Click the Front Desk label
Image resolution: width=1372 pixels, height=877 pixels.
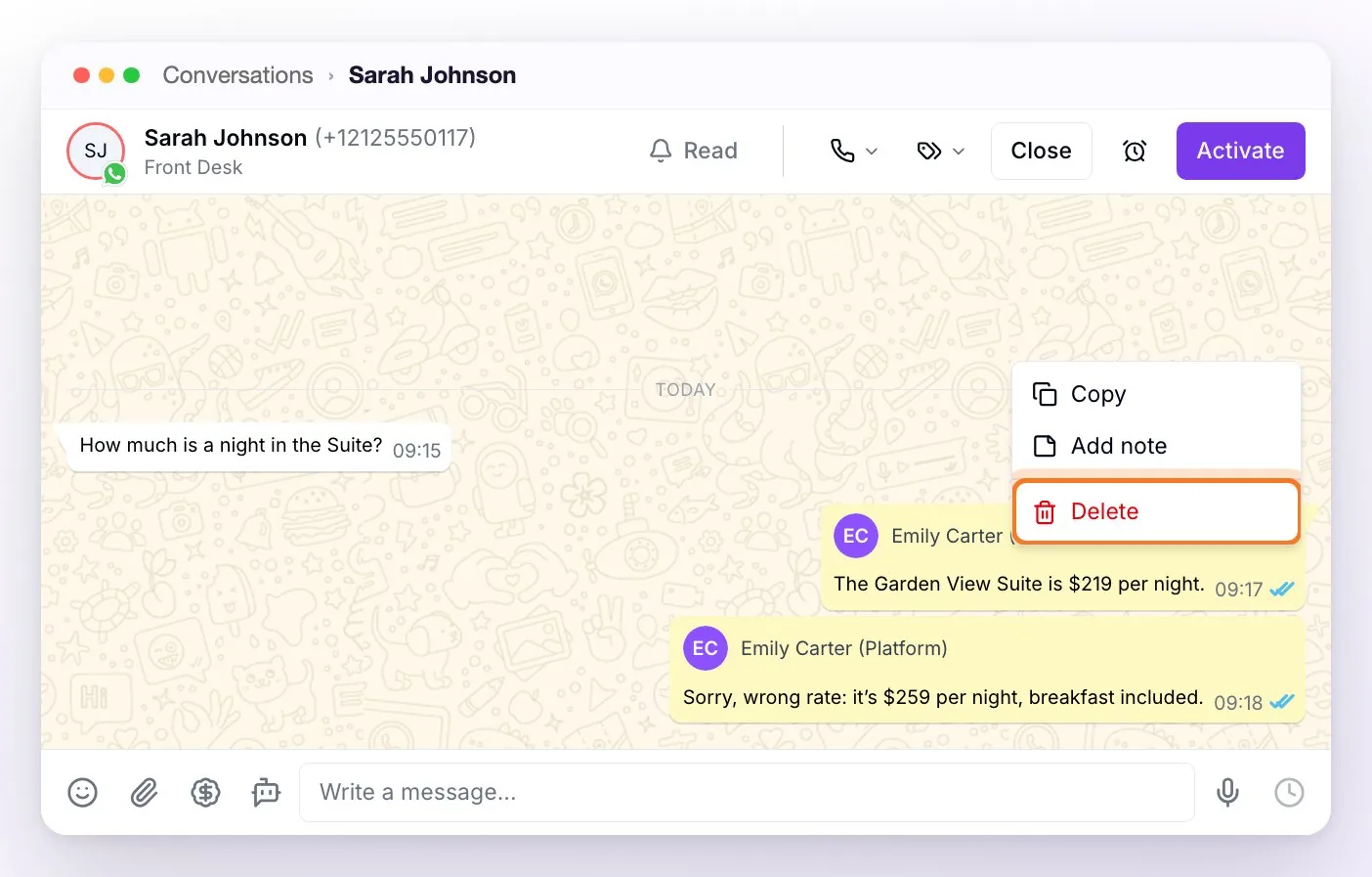(x=193, y=167)
